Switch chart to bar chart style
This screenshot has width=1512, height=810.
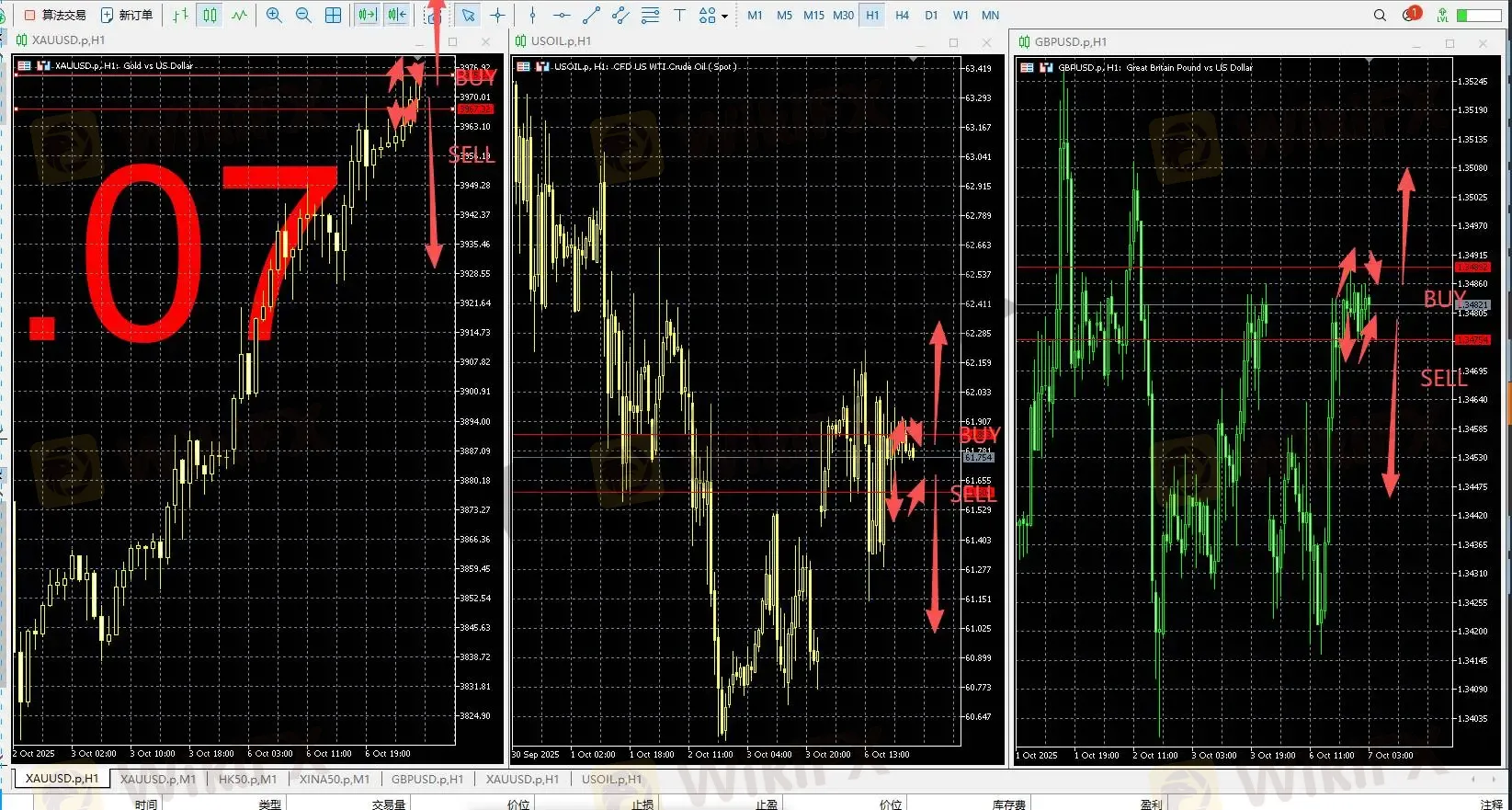point(180,15)
